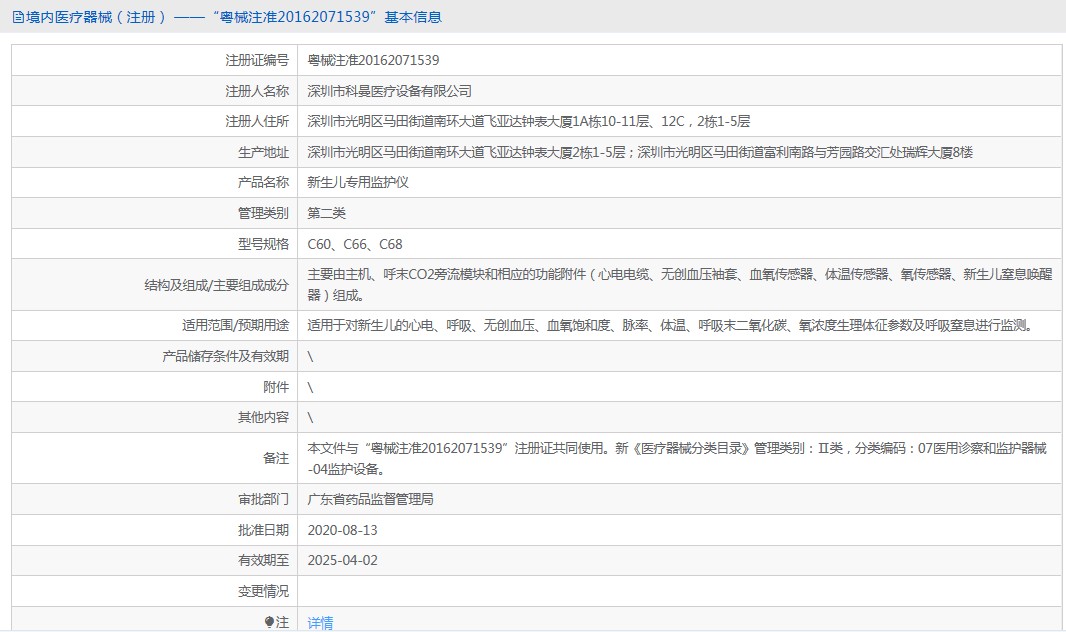The width and height of the screenshot is (1066, 632).
Task: Select the company name 深圳市科曼医疗设备有限公司
Action: coord(390,91)
